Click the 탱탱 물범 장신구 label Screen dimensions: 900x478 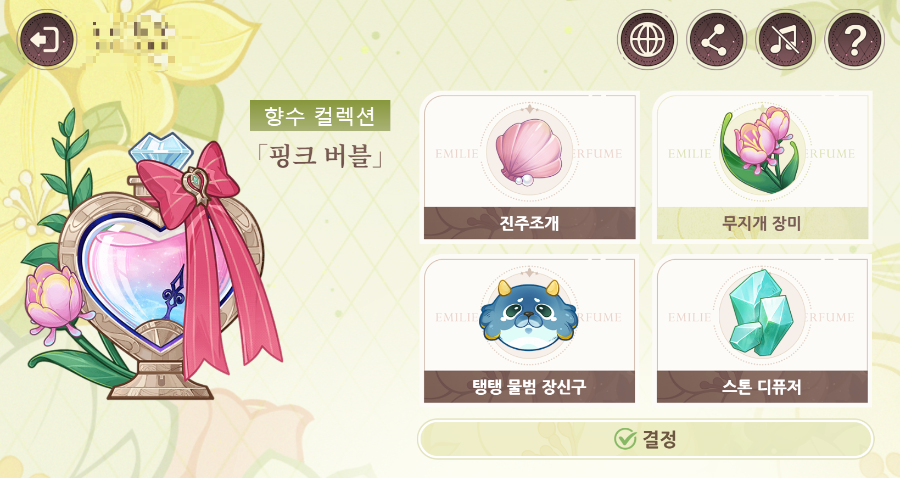click(529, 386)
